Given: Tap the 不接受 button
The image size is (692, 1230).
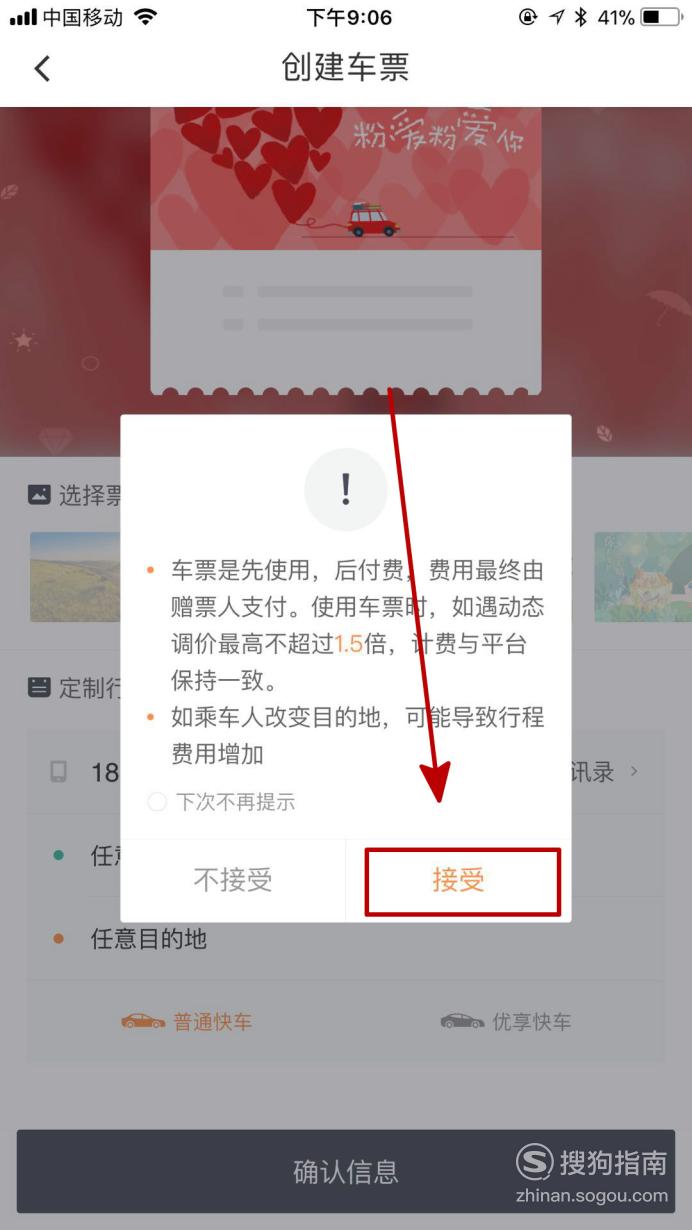Looking at the screenshot, I should (x=233, y=881).
